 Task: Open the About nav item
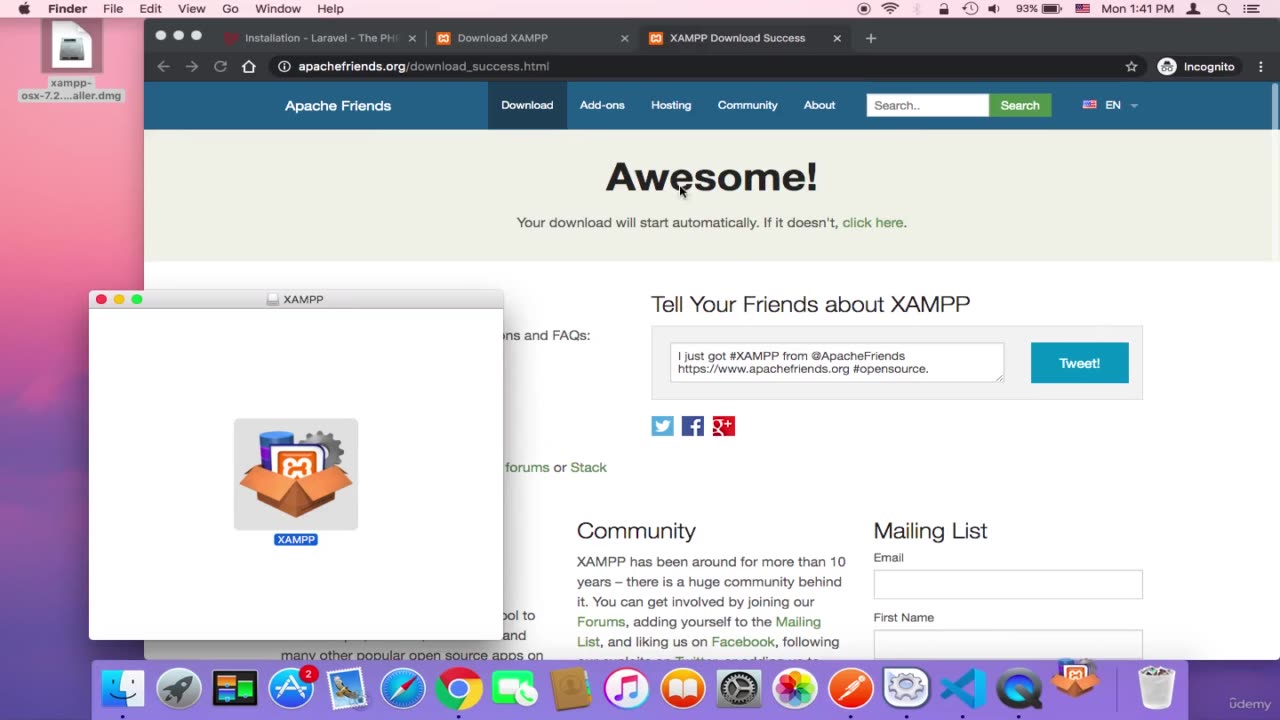[x=819, y=105]
